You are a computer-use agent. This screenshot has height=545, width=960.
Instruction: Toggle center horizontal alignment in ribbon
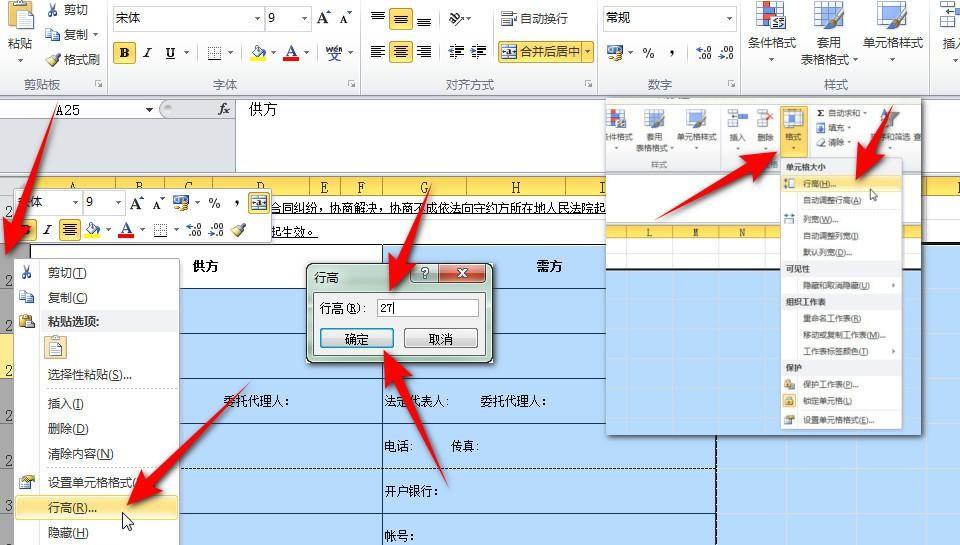(x=400, y=52)
